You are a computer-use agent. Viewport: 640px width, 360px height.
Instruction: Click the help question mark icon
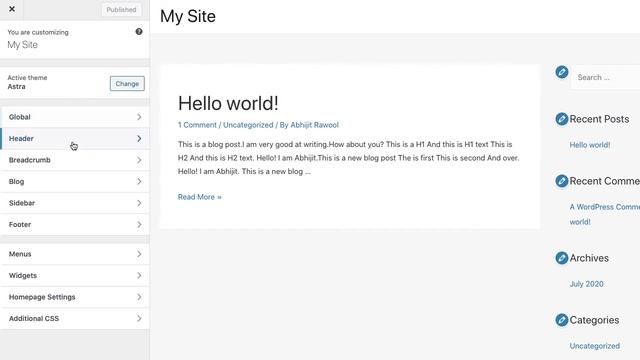(x=139, y=31)
